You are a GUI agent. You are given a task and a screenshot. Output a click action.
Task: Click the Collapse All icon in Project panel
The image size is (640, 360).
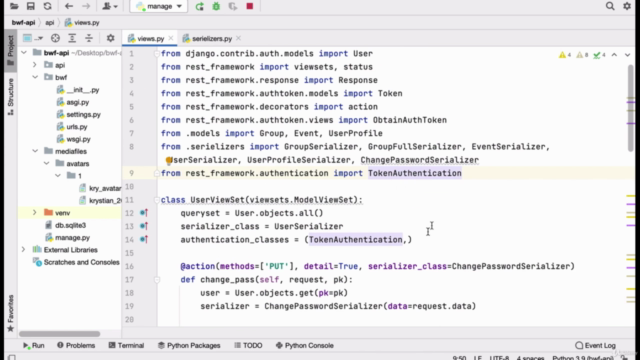tap(89, 38)
